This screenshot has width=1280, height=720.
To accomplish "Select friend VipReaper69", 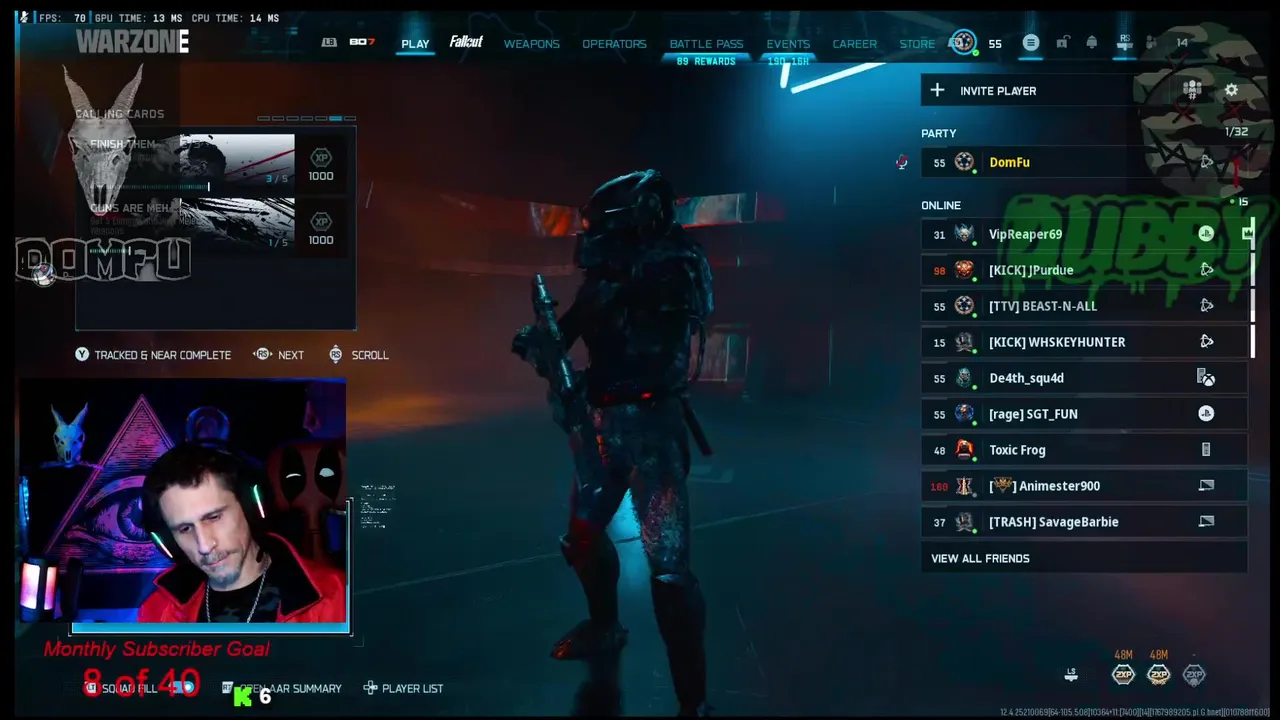I will (x=1084, y=234).
